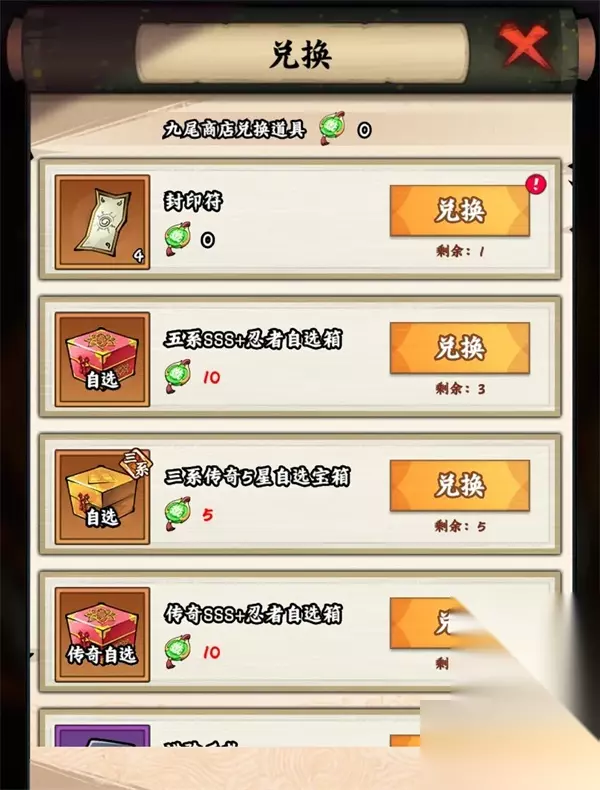This screenshot has height=790, width=600.
Task: Click the 剩余: 3 remaining count label
Action: coord(460,388)
